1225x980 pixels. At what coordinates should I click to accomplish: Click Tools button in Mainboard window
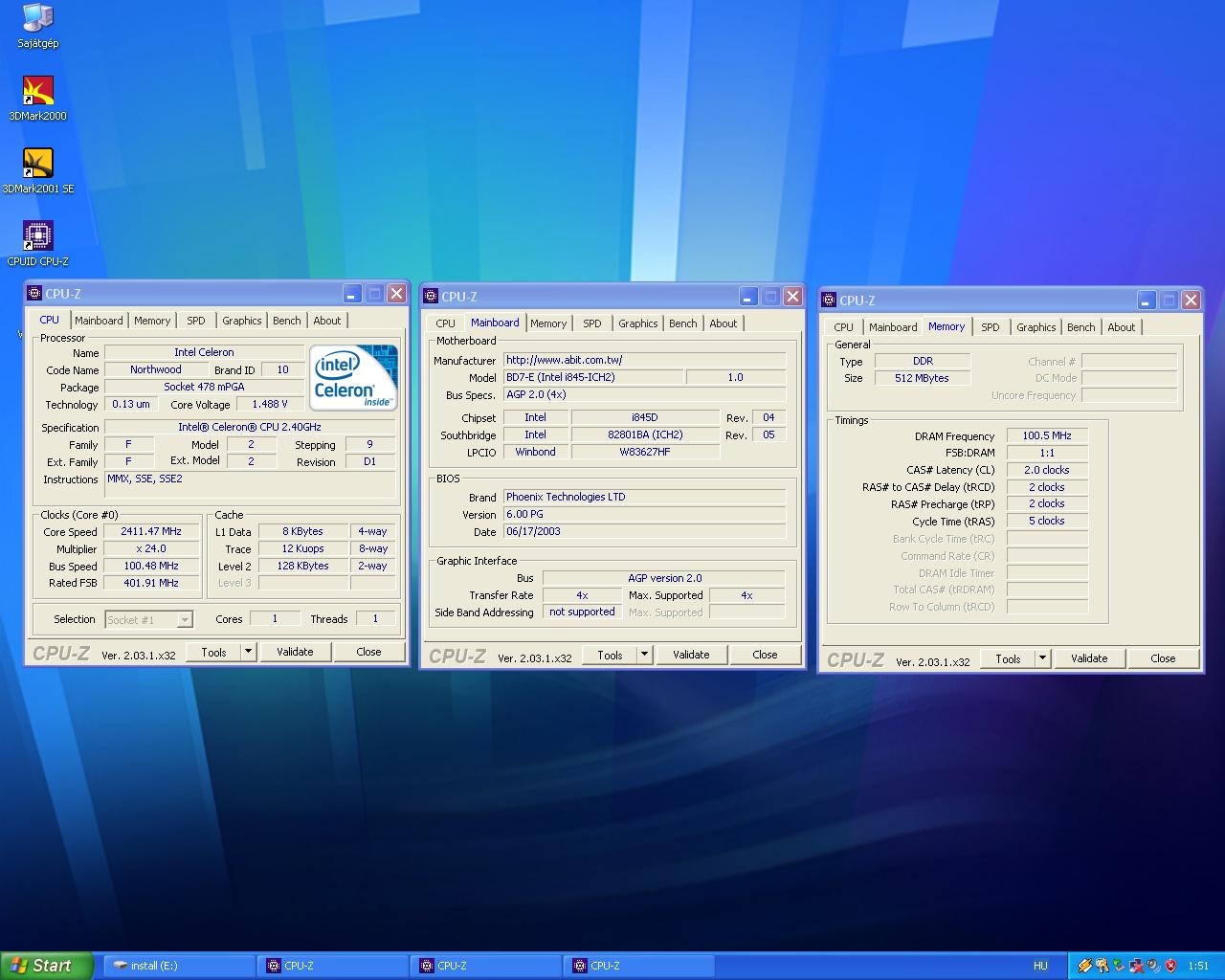pos(610,655)
